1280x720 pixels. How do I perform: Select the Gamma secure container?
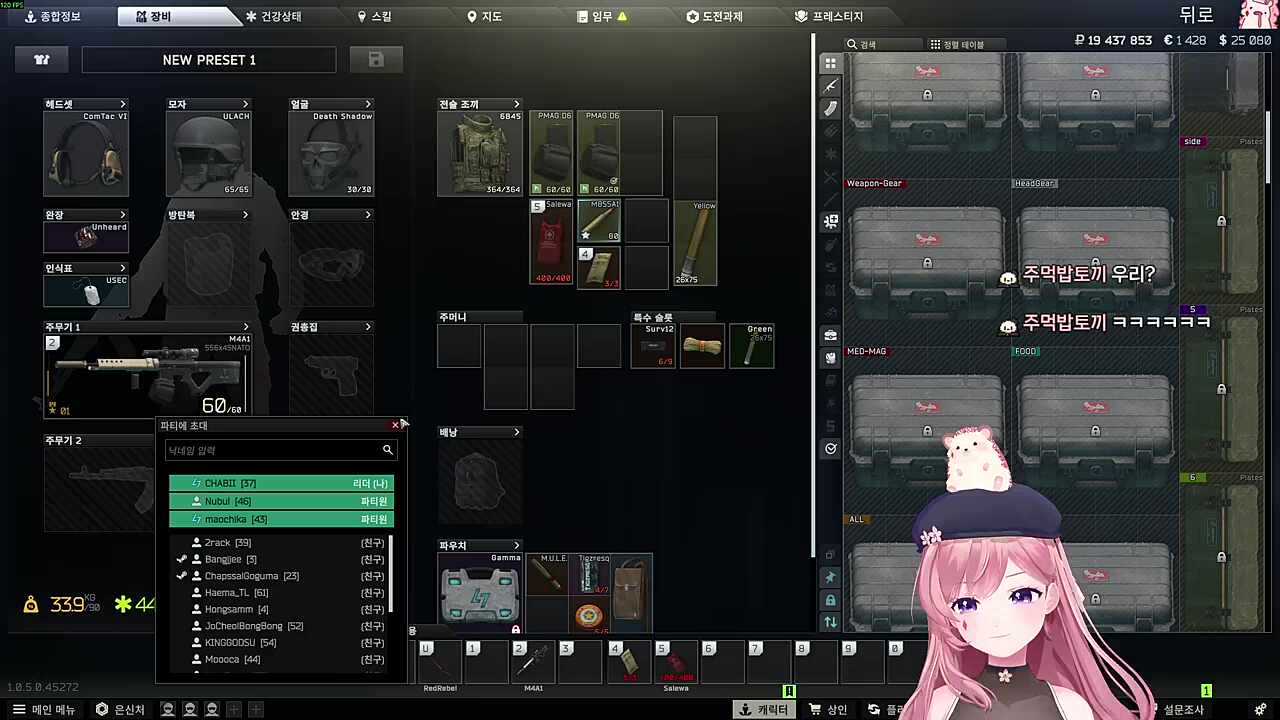480,594
